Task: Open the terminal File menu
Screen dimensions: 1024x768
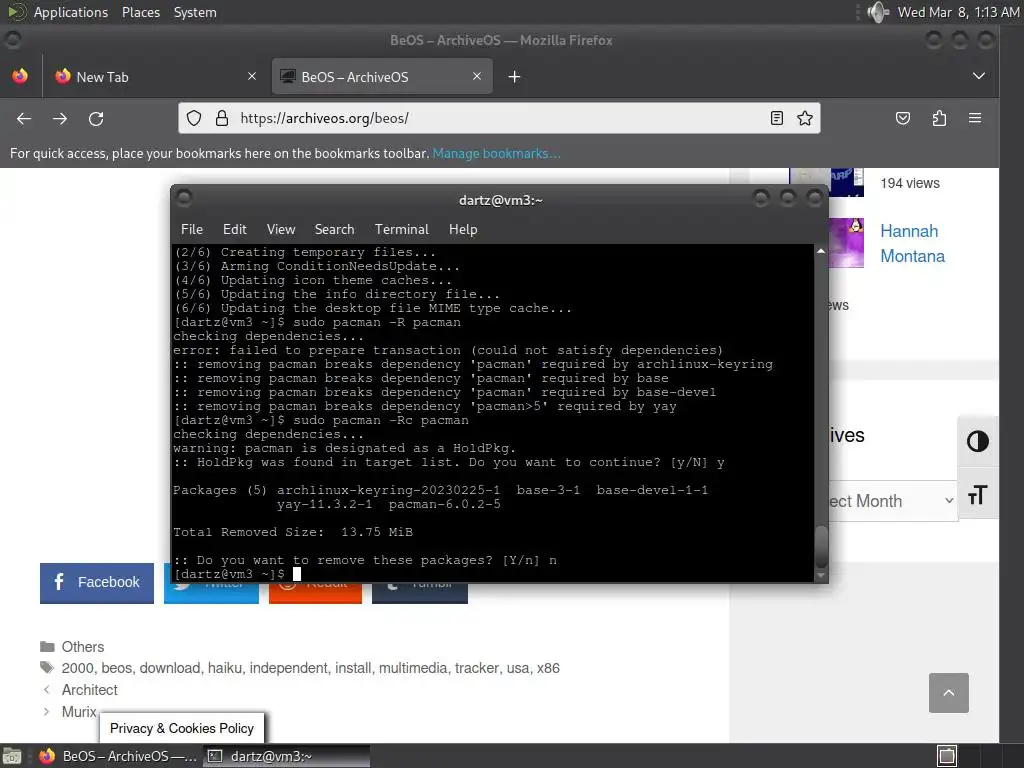Action: (x=191, y=229)
